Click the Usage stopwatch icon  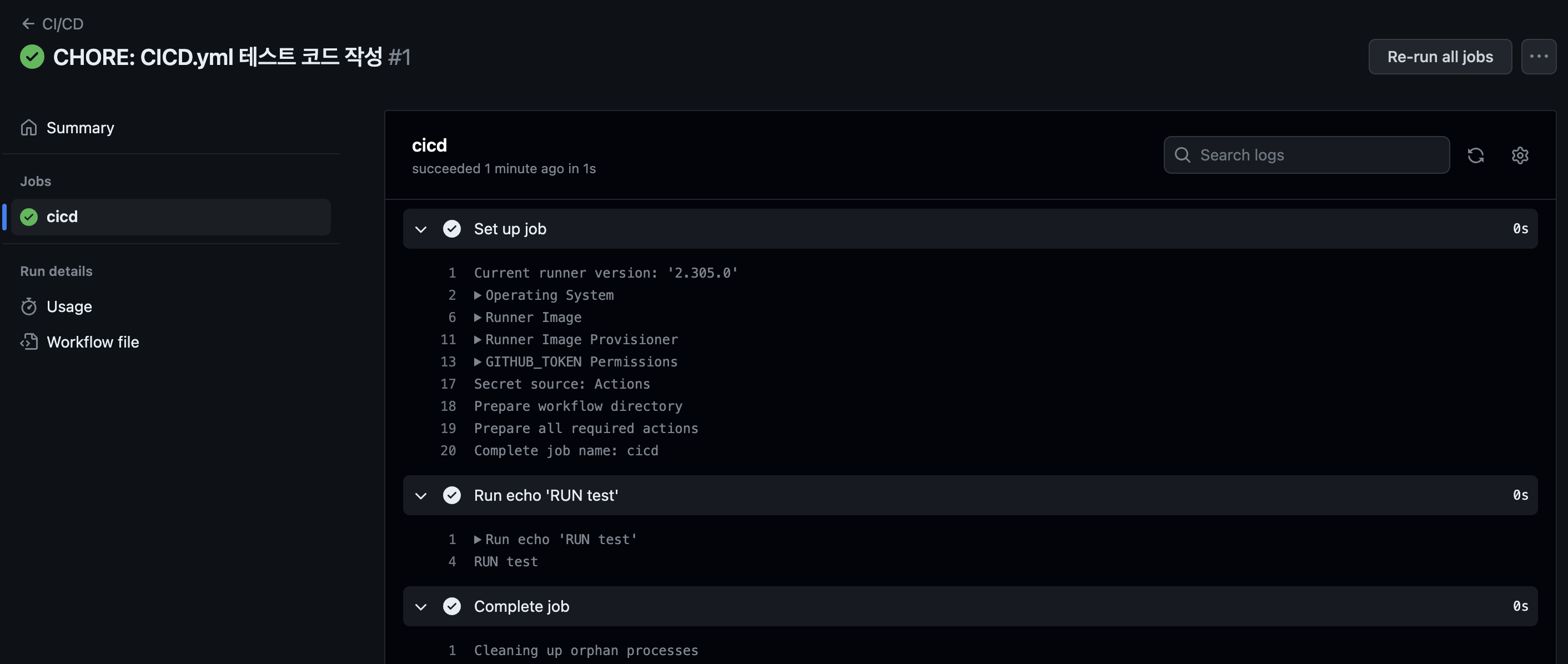[x=29, y=306]
